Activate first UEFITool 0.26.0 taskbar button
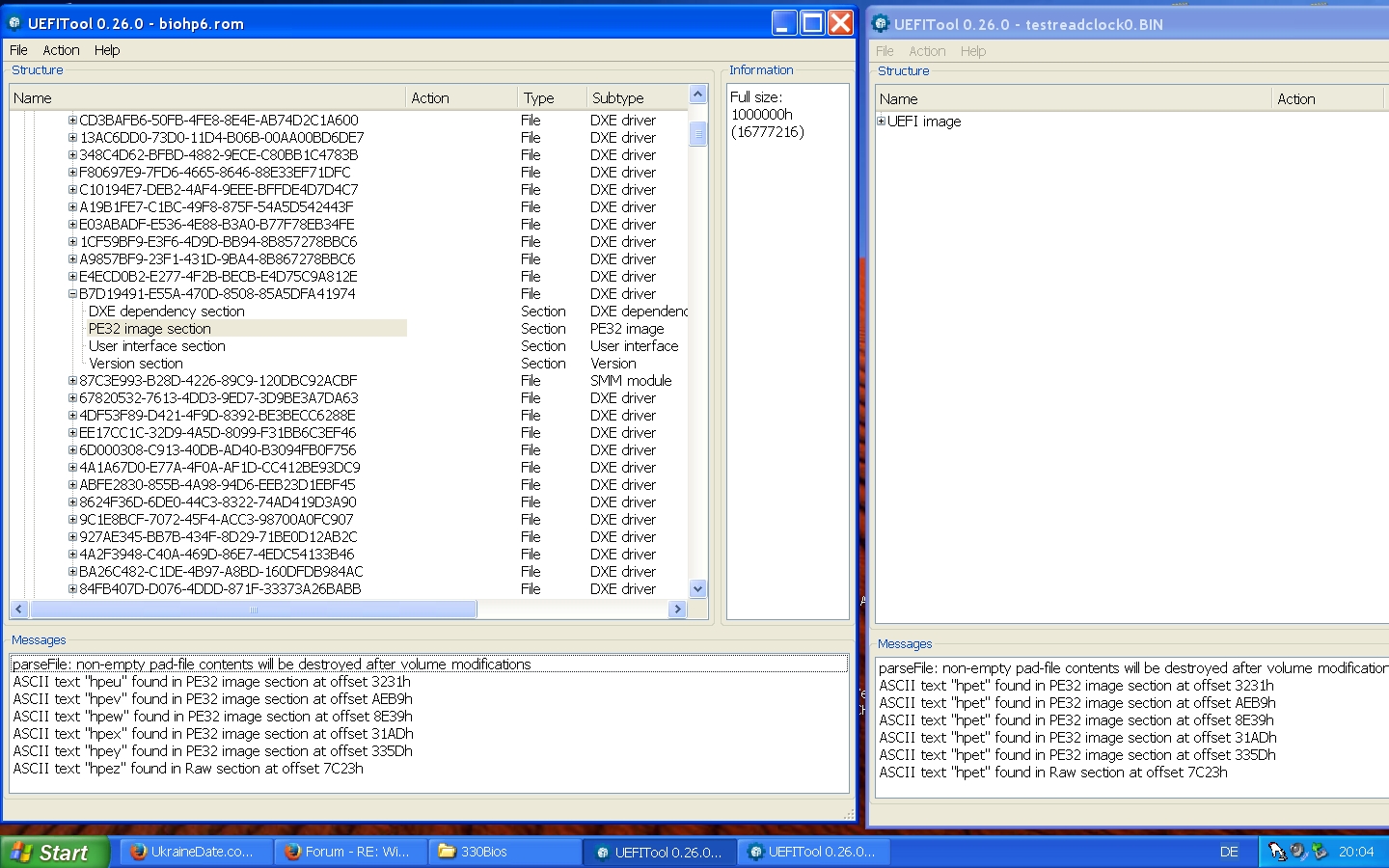The width and height of the screenshot is (1389, 868). click(x=661, y=853)
